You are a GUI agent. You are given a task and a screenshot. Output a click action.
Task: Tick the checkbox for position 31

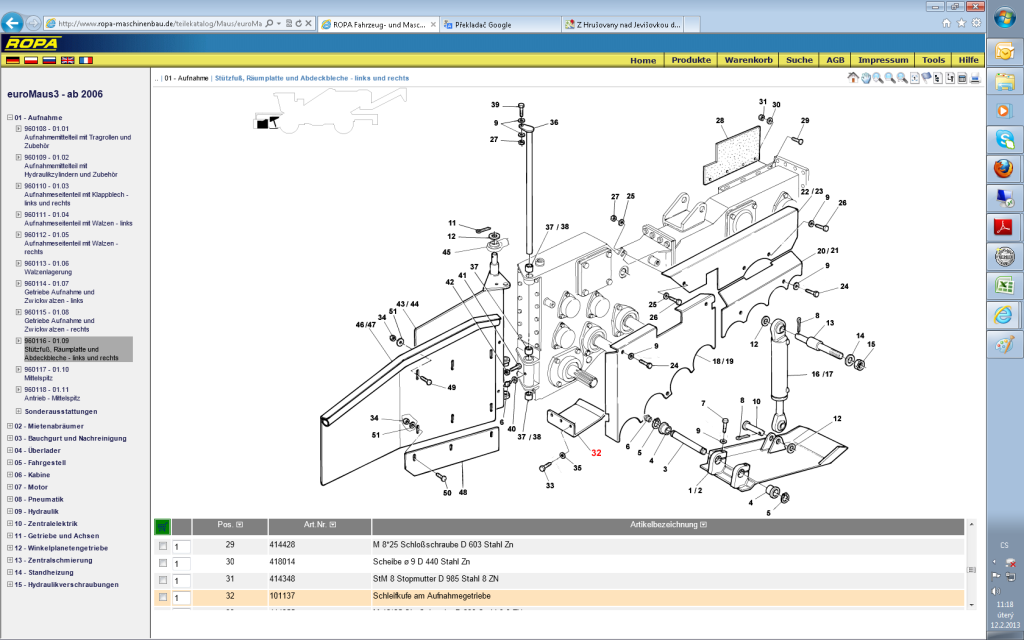tap(163, 580)
